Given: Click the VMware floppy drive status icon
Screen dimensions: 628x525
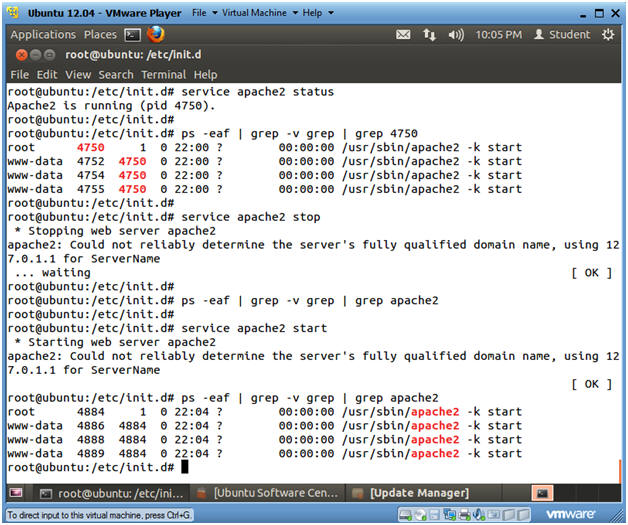Looking at the screenshot, I should [435, 515].
